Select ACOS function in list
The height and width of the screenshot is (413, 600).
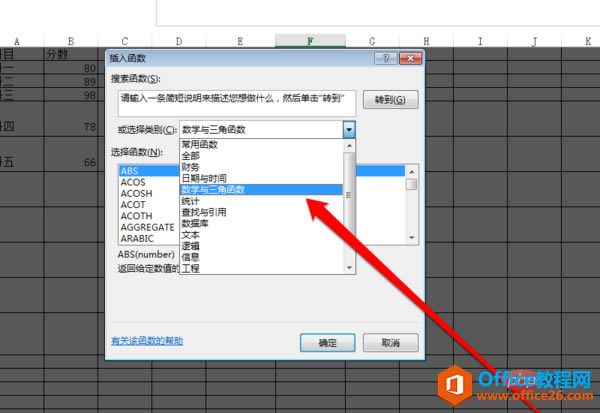pyautogui.click(x=149, y=182)
